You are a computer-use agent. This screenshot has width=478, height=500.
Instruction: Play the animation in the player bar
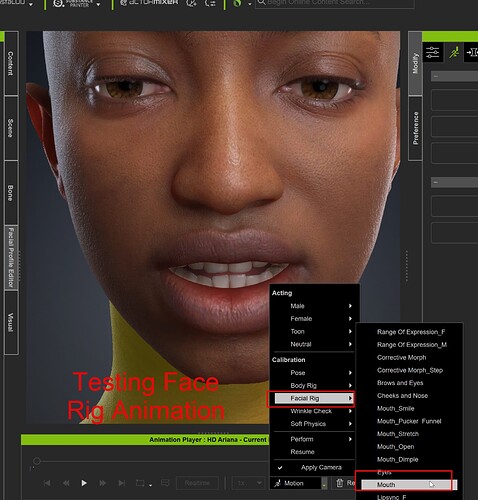click(84, 483)
